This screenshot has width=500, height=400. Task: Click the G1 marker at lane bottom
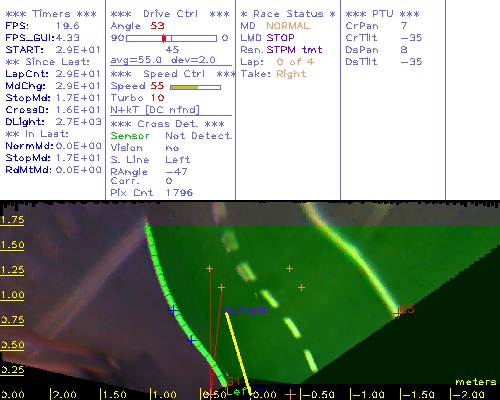(234, 381)
